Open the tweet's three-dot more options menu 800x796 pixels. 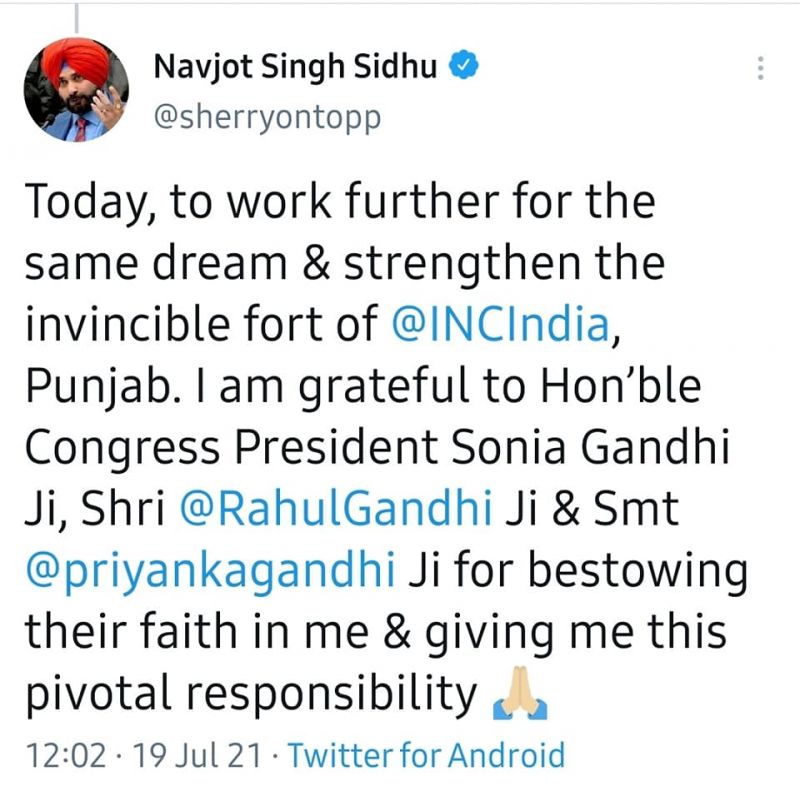coord(761,69)
